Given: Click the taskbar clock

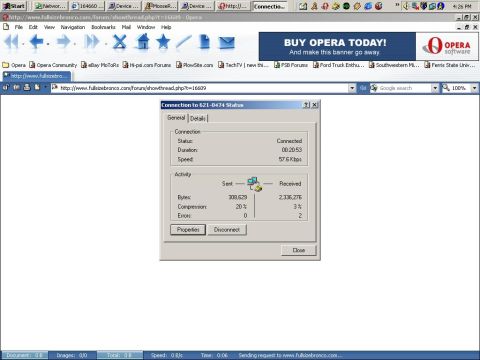Looking at the screenshot, I should [463, 6].
